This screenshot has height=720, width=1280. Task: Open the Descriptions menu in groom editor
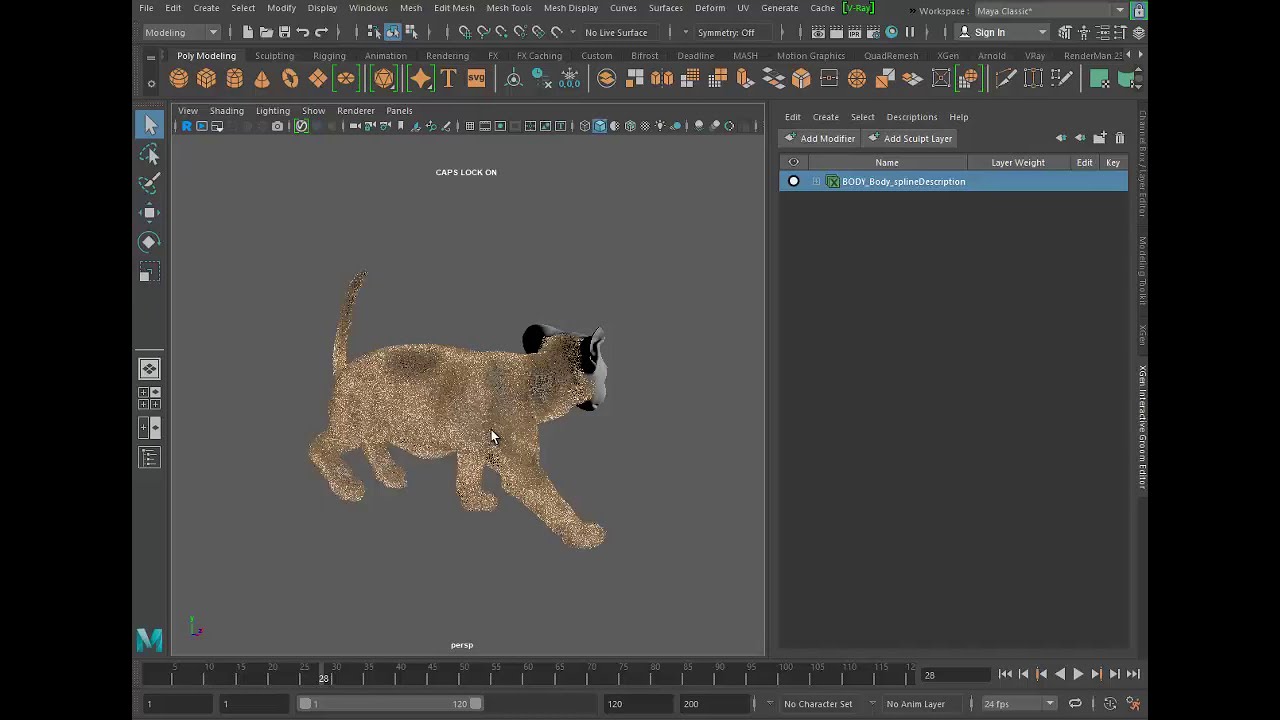pos(912,117)
